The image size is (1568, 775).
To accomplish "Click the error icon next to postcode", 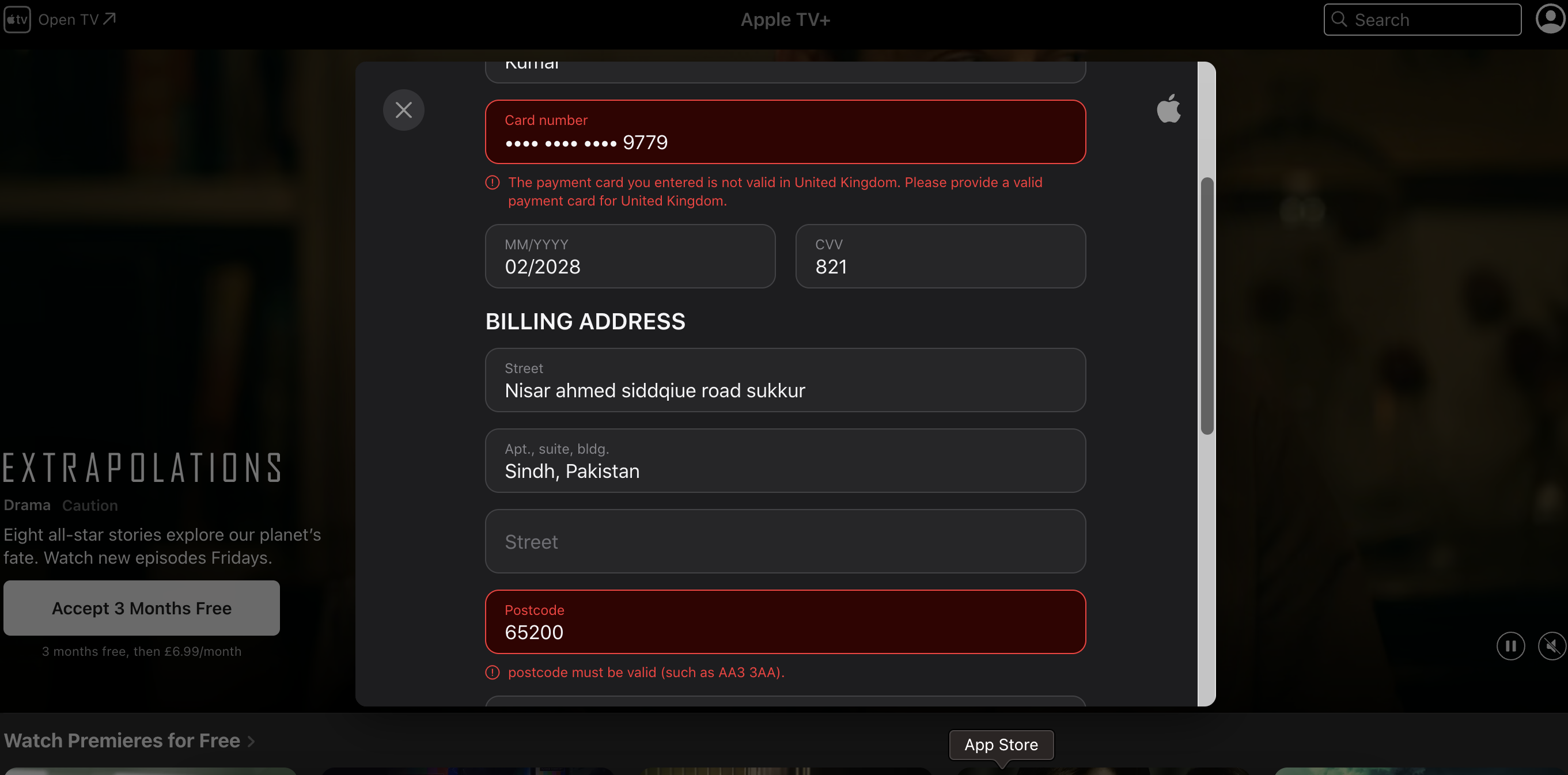I will tap(492, 671).
